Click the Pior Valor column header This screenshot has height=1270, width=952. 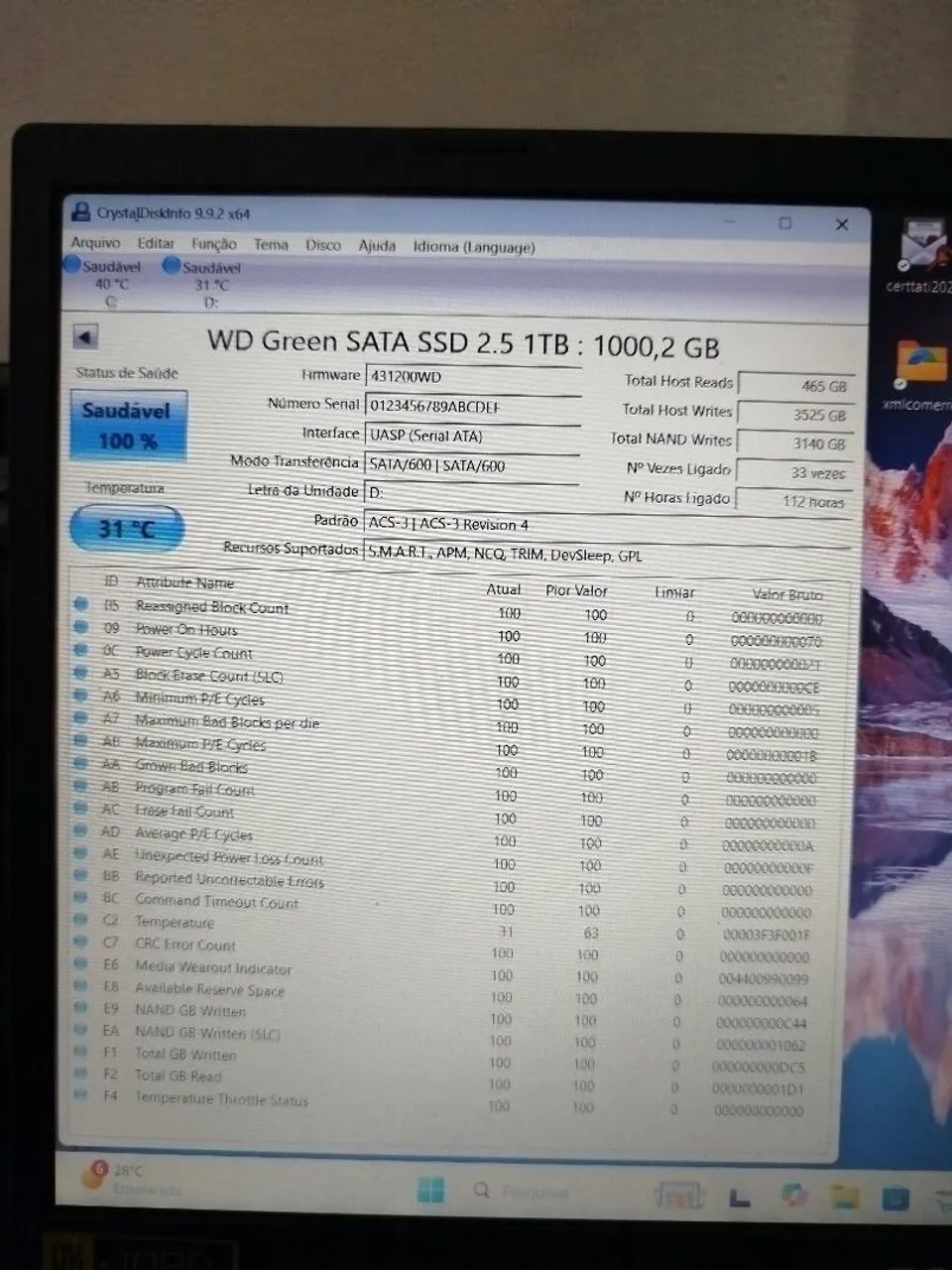(577, 590)
